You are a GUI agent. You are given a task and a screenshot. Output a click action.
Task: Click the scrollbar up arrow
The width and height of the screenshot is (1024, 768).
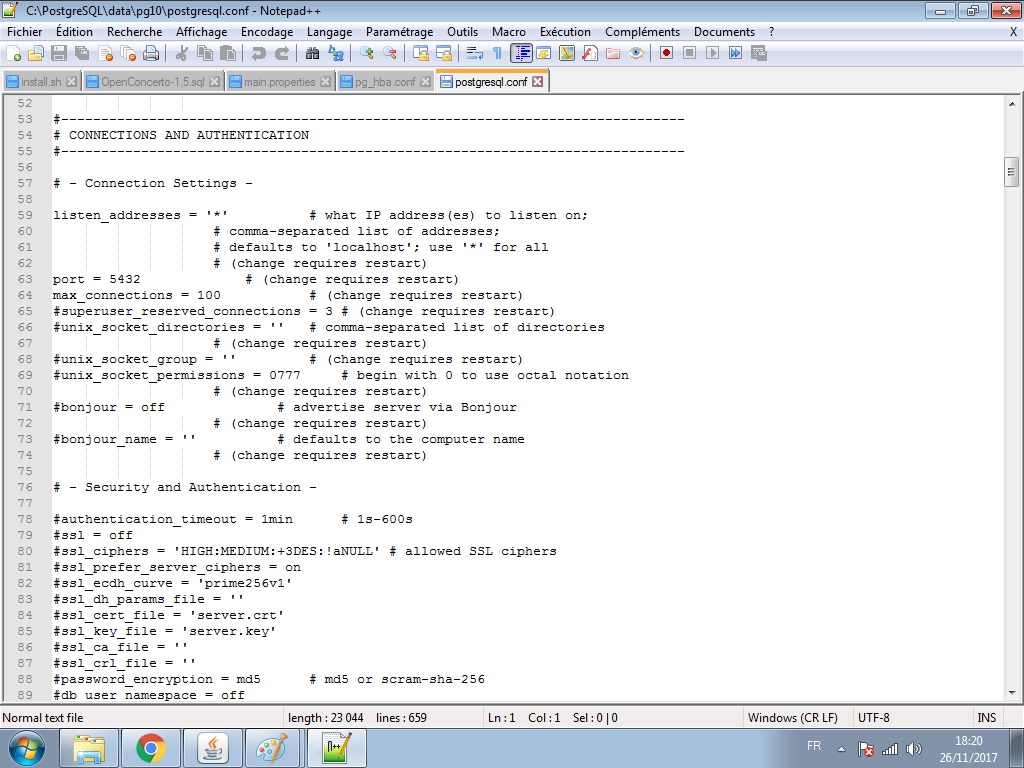coord(1012,103)
